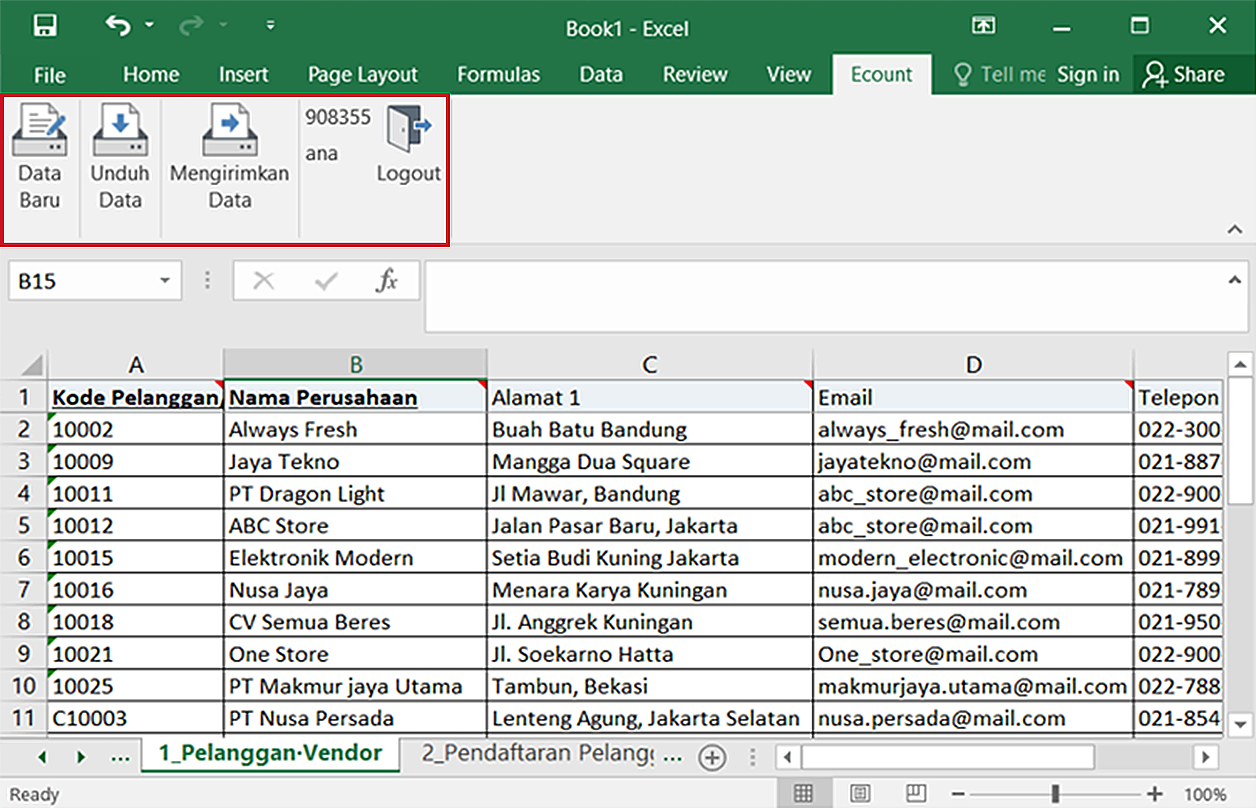The width and height of the screenshot is (1256, 808).
Task: Click the Save icon in title bar
Action: (x=46, y=26)
